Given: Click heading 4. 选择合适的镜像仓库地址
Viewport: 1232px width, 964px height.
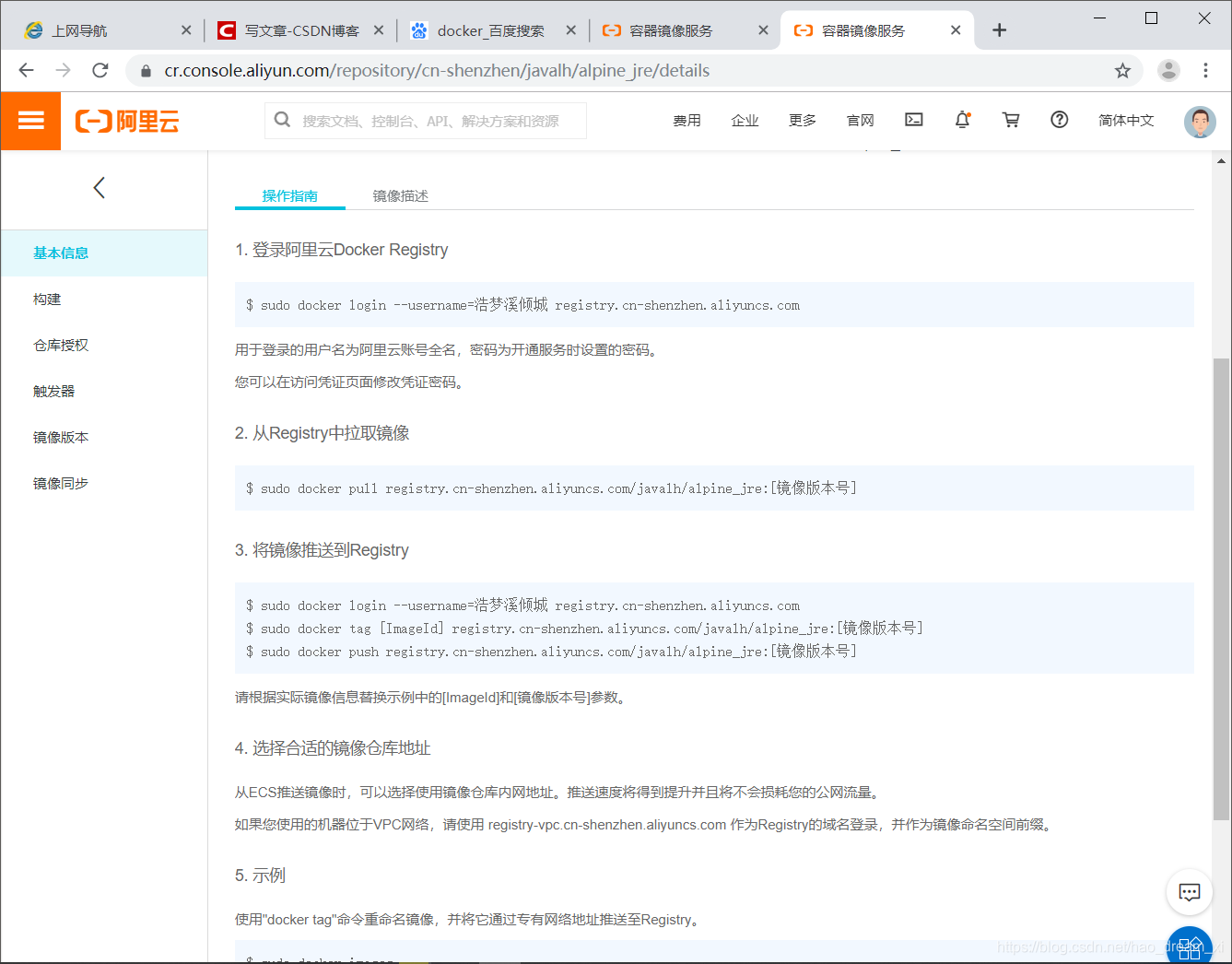Looking at the screenshot, I should 333,748.
